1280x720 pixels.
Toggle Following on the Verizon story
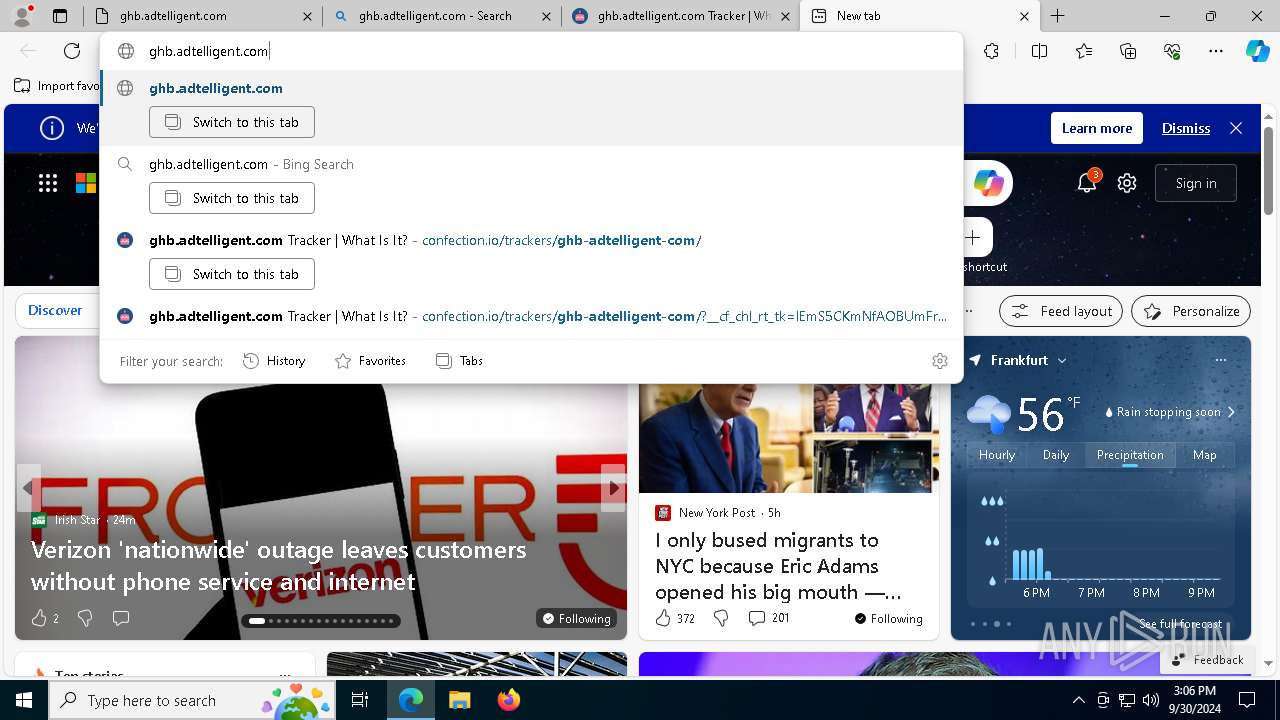pyautogui.click(x=576, y=619)
